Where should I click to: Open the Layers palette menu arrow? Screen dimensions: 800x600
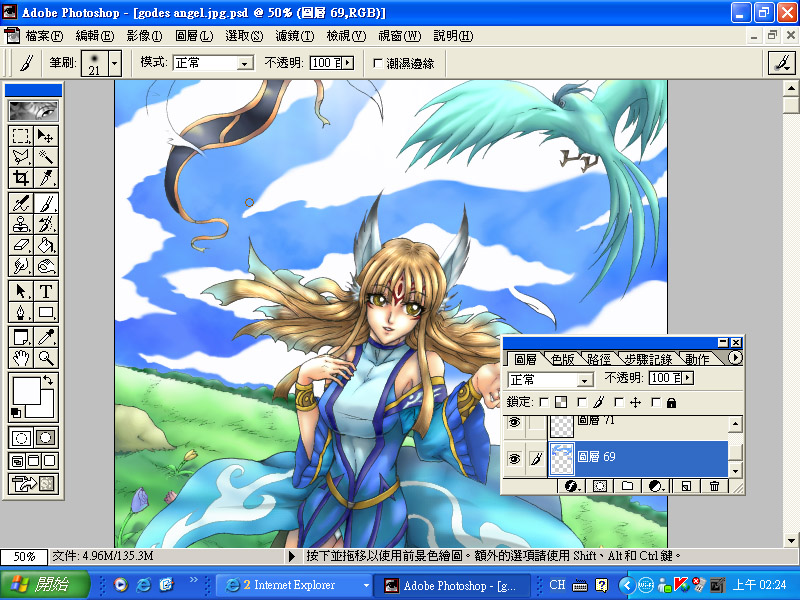click(735, 358)
